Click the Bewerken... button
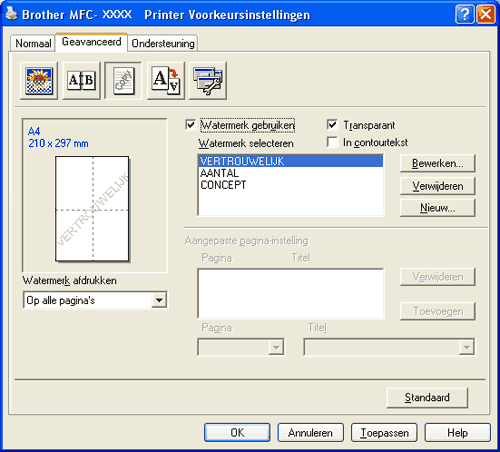500x452 pixels. click(437, 163)
